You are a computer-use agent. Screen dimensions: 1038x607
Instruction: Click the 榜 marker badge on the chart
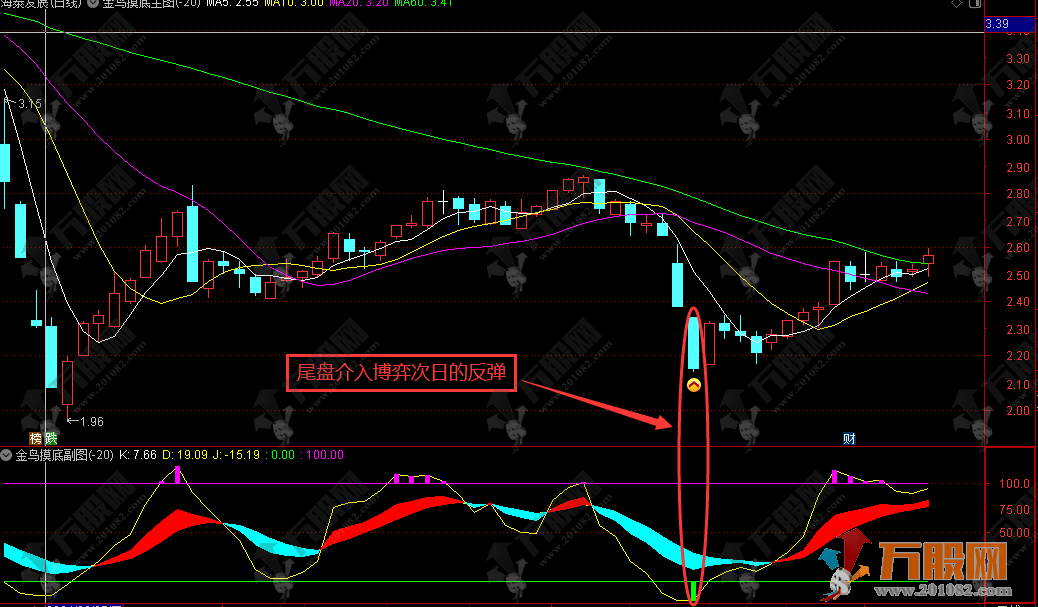click(x=36, y=438)
